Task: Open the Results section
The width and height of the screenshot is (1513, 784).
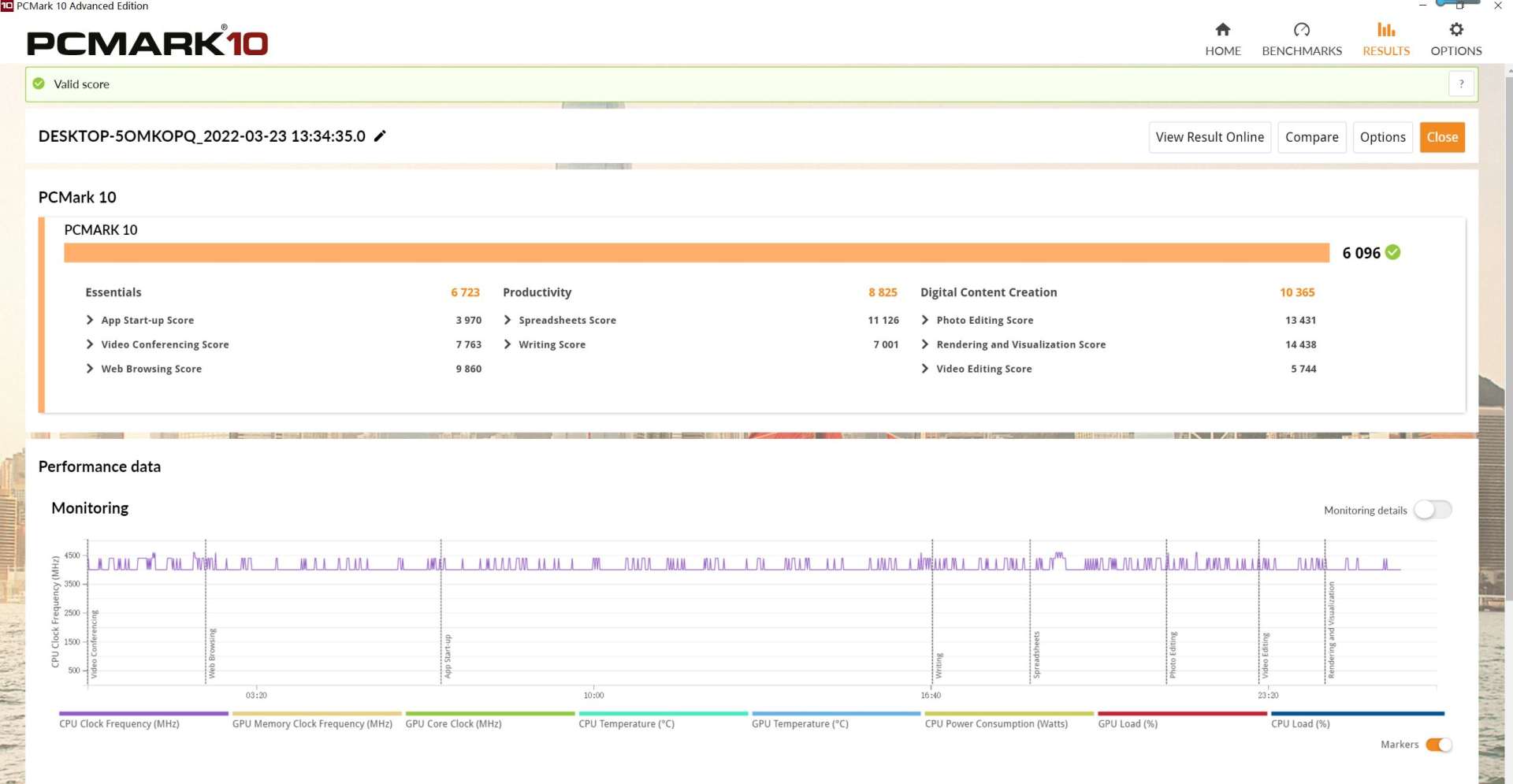Action: pos(1385,39)
